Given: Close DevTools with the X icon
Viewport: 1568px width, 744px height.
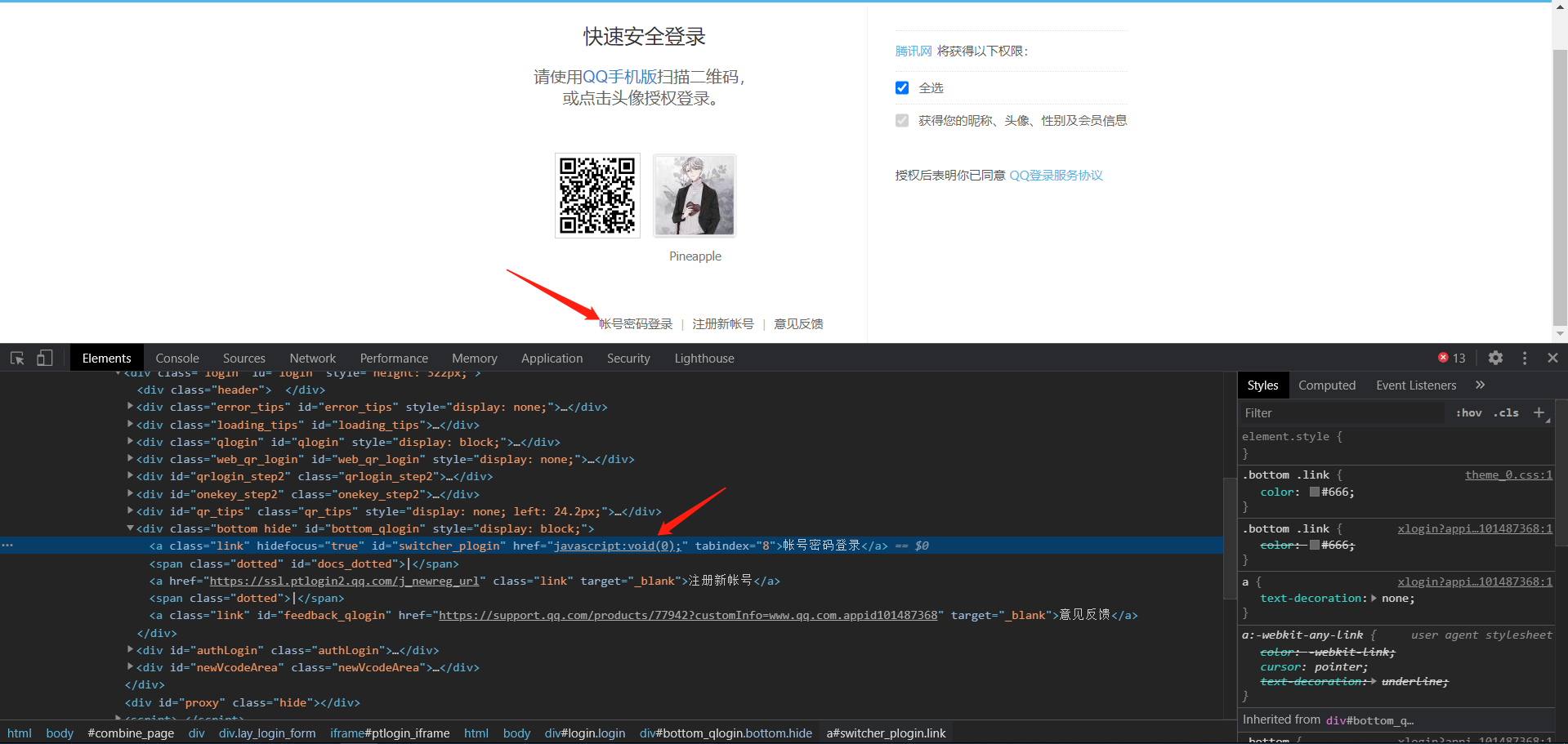Looking at the screenshot, I should coord(1552,358).
